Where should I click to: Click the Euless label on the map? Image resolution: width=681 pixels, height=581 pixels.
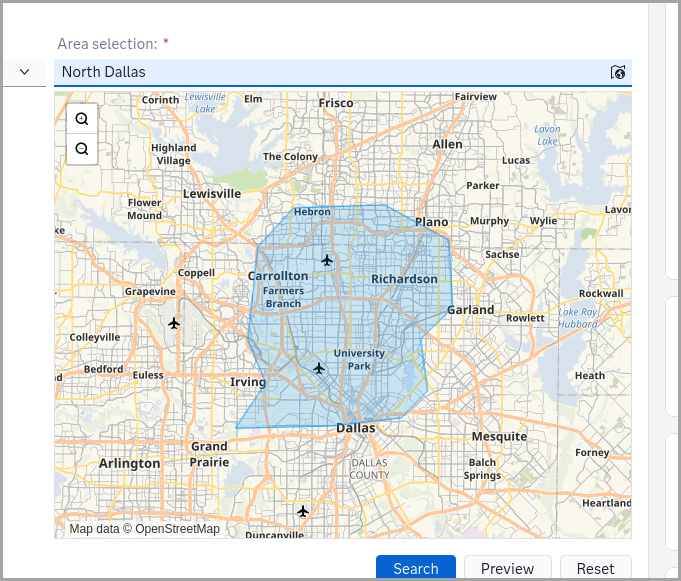pos(148,375)
